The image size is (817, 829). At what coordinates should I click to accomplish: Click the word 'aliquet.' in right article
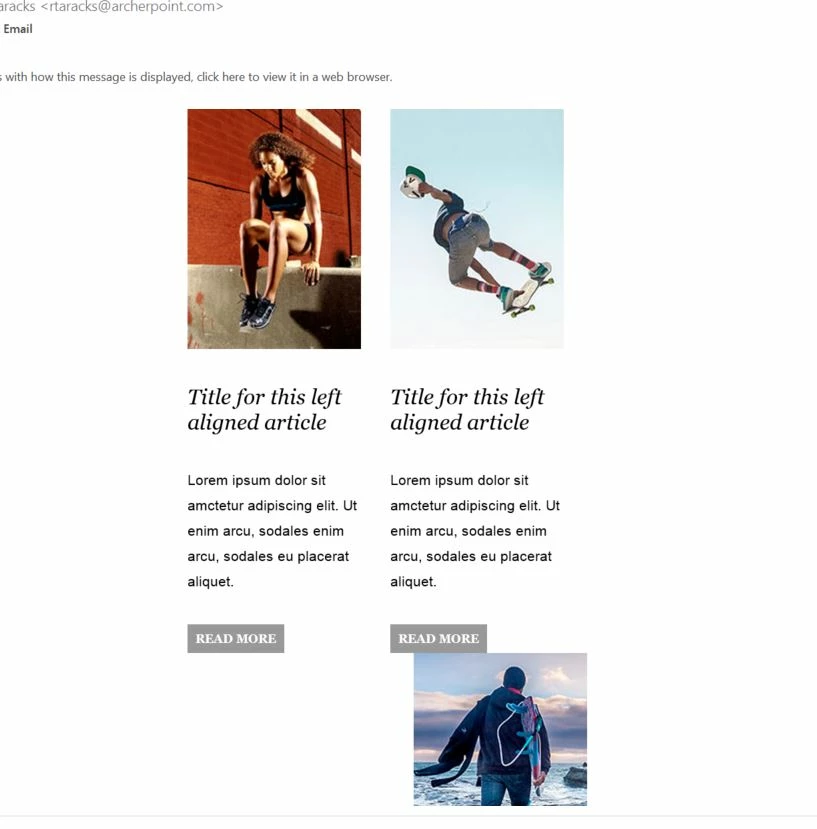click(x=414, y=582)
